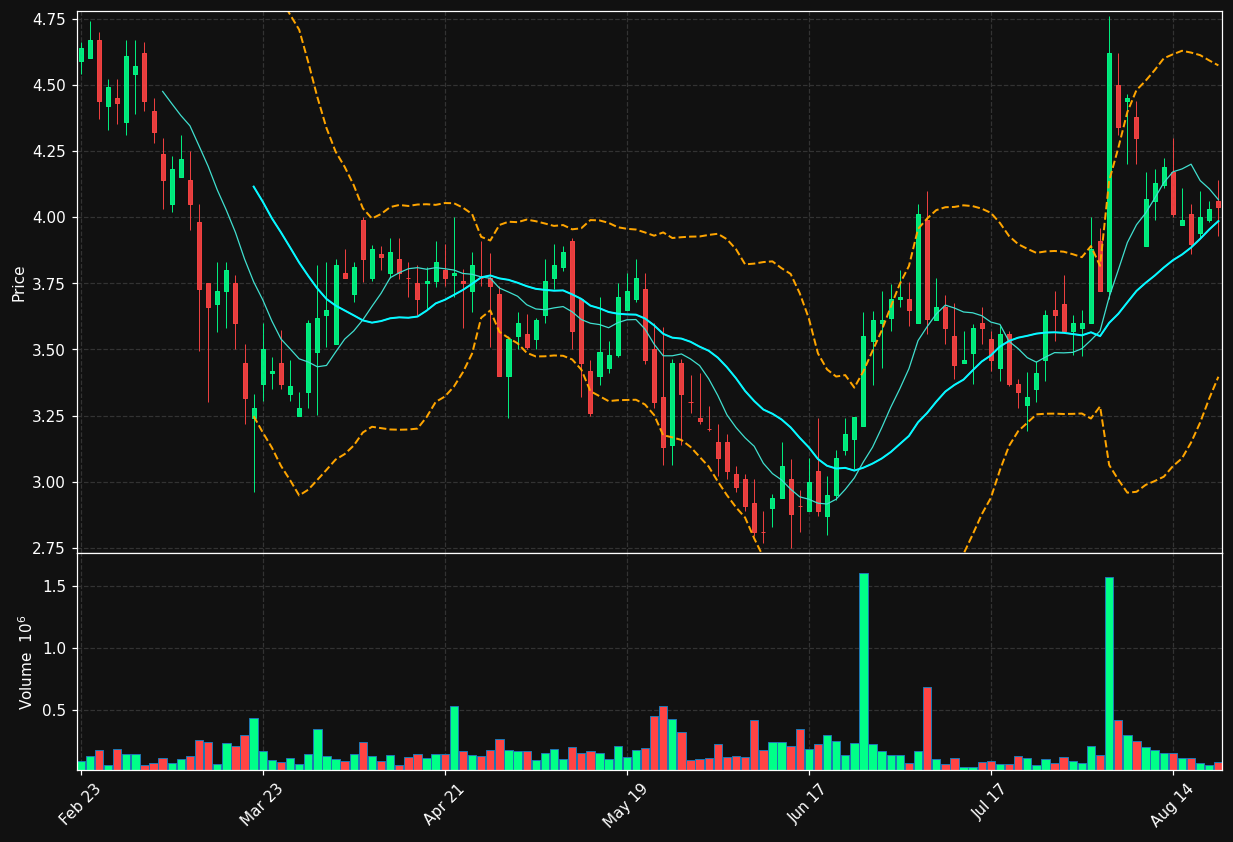
Task: Click the tall red volume bar in early July
Action: pos(927,729)
